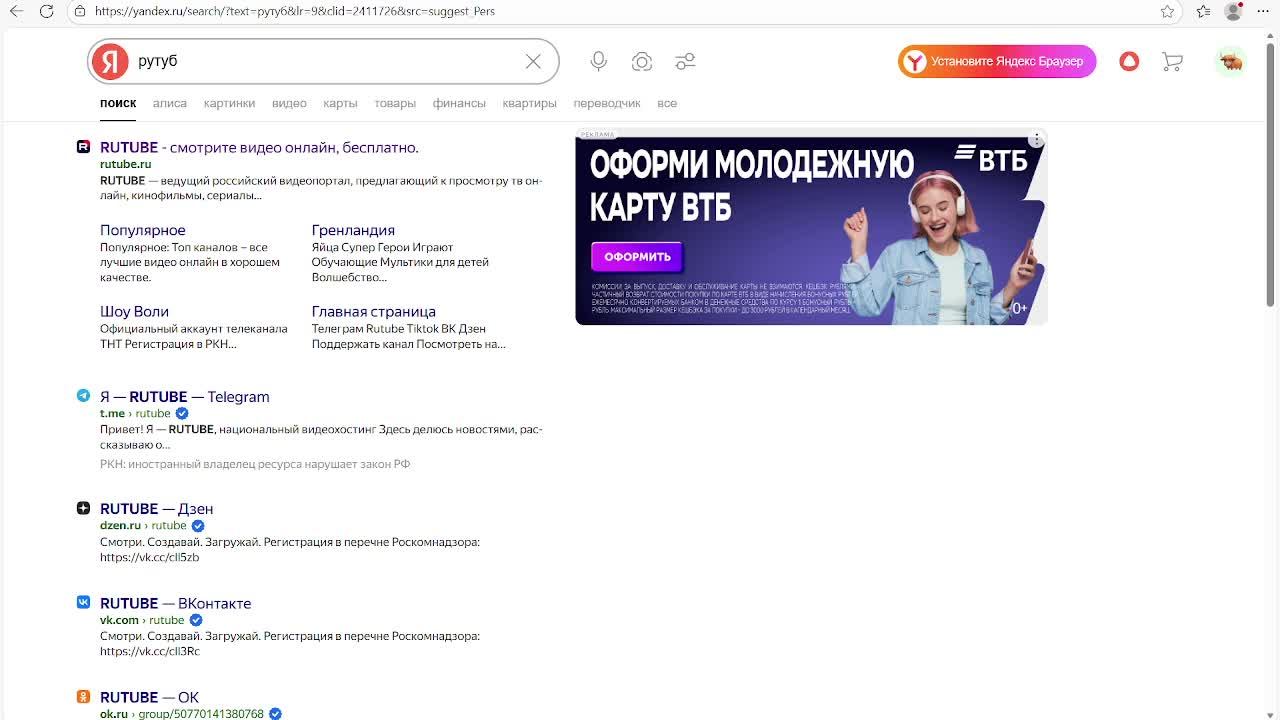Click the 'dzen.ru' domain in the Dzen result

[x=120, y=525]
